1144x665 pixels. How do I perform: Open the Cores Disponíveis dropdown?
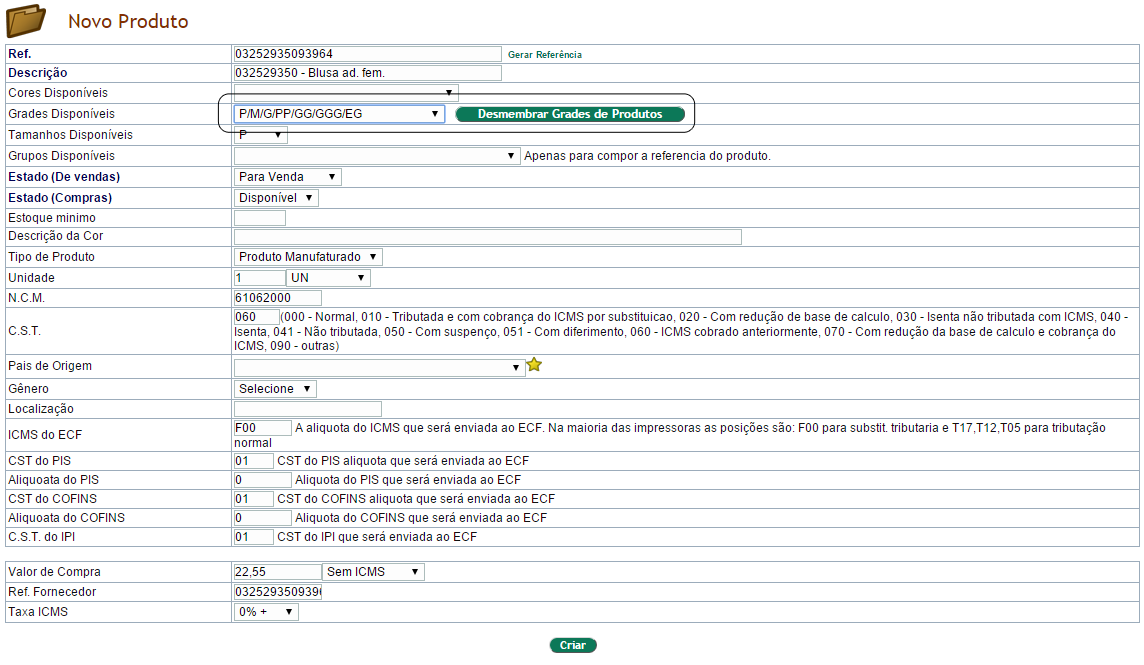click(346, 93)
